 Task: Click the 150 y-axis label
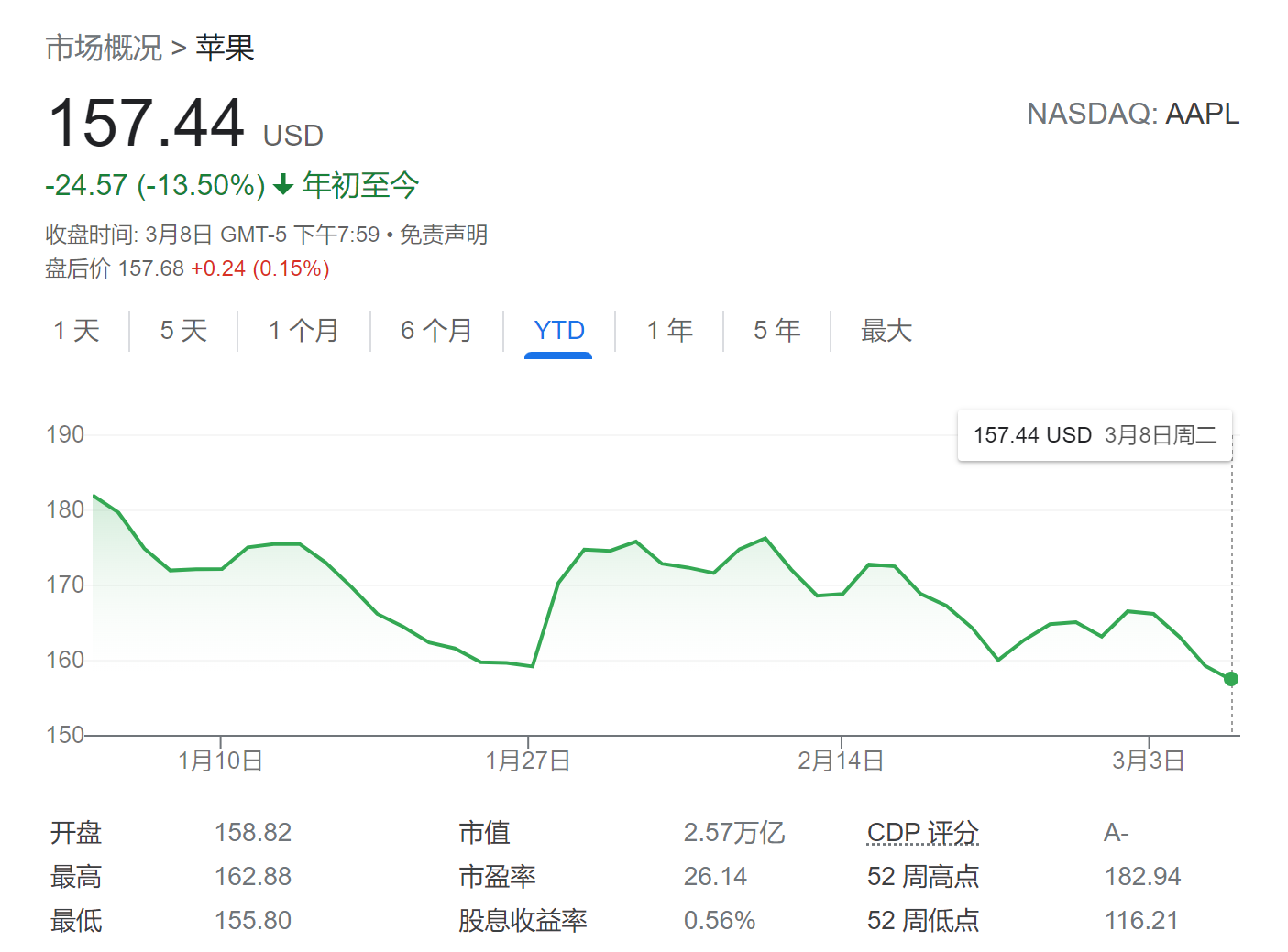[x=65, y=735]
